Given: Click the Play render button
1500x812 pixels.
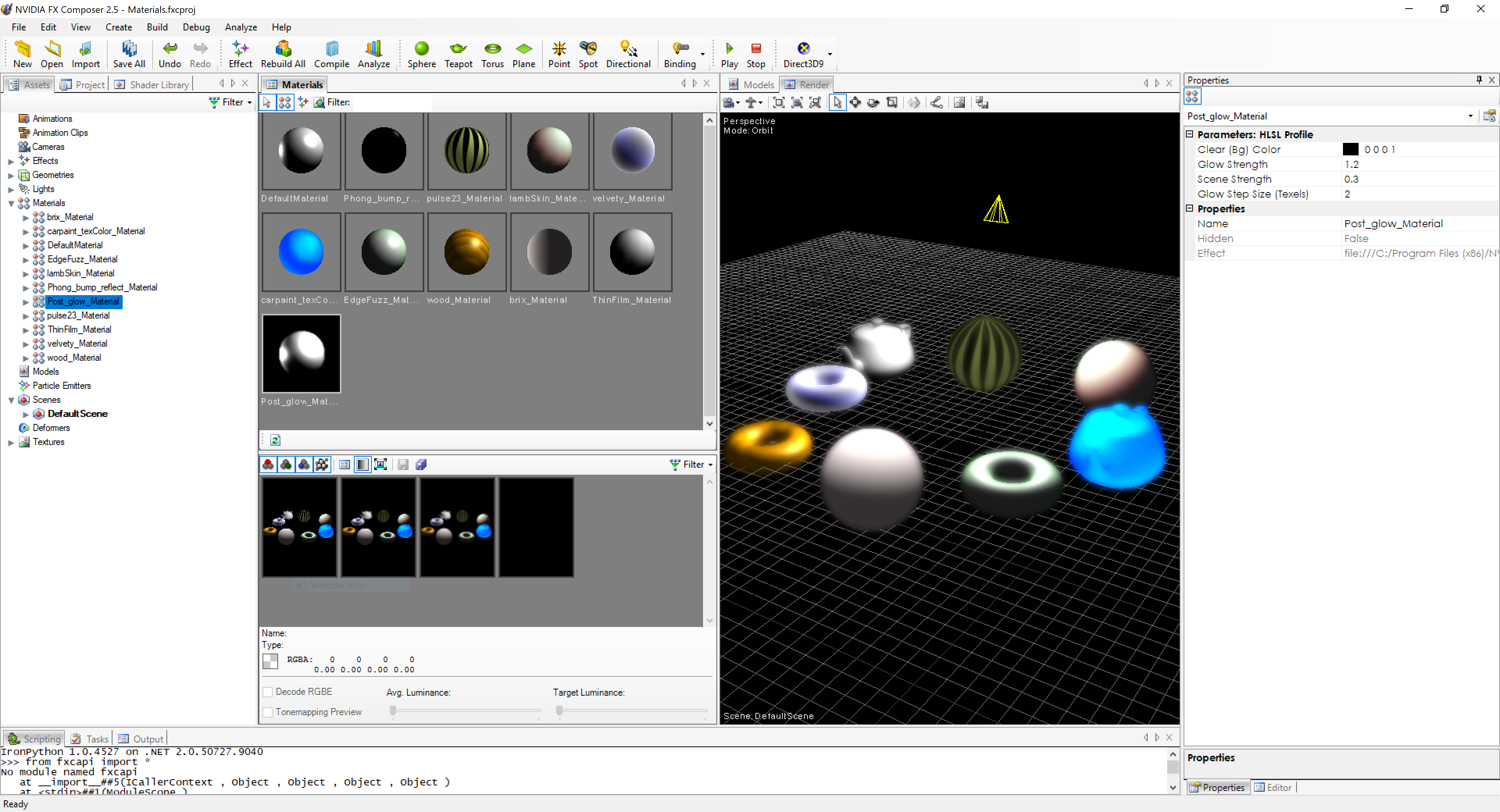Looking at the screenshot, I should (x=729, y=52).
